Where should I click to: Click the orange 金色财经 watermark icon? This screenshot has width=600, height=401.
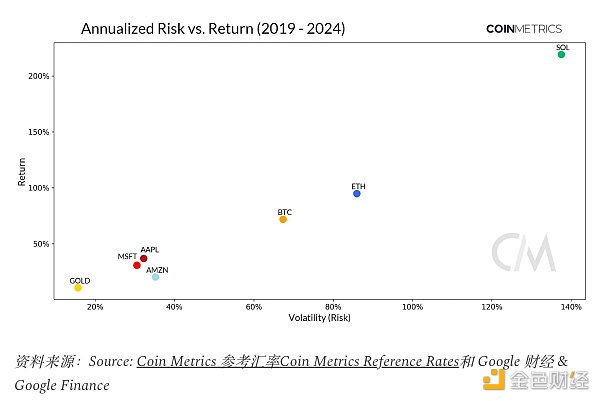click(495, 378)
